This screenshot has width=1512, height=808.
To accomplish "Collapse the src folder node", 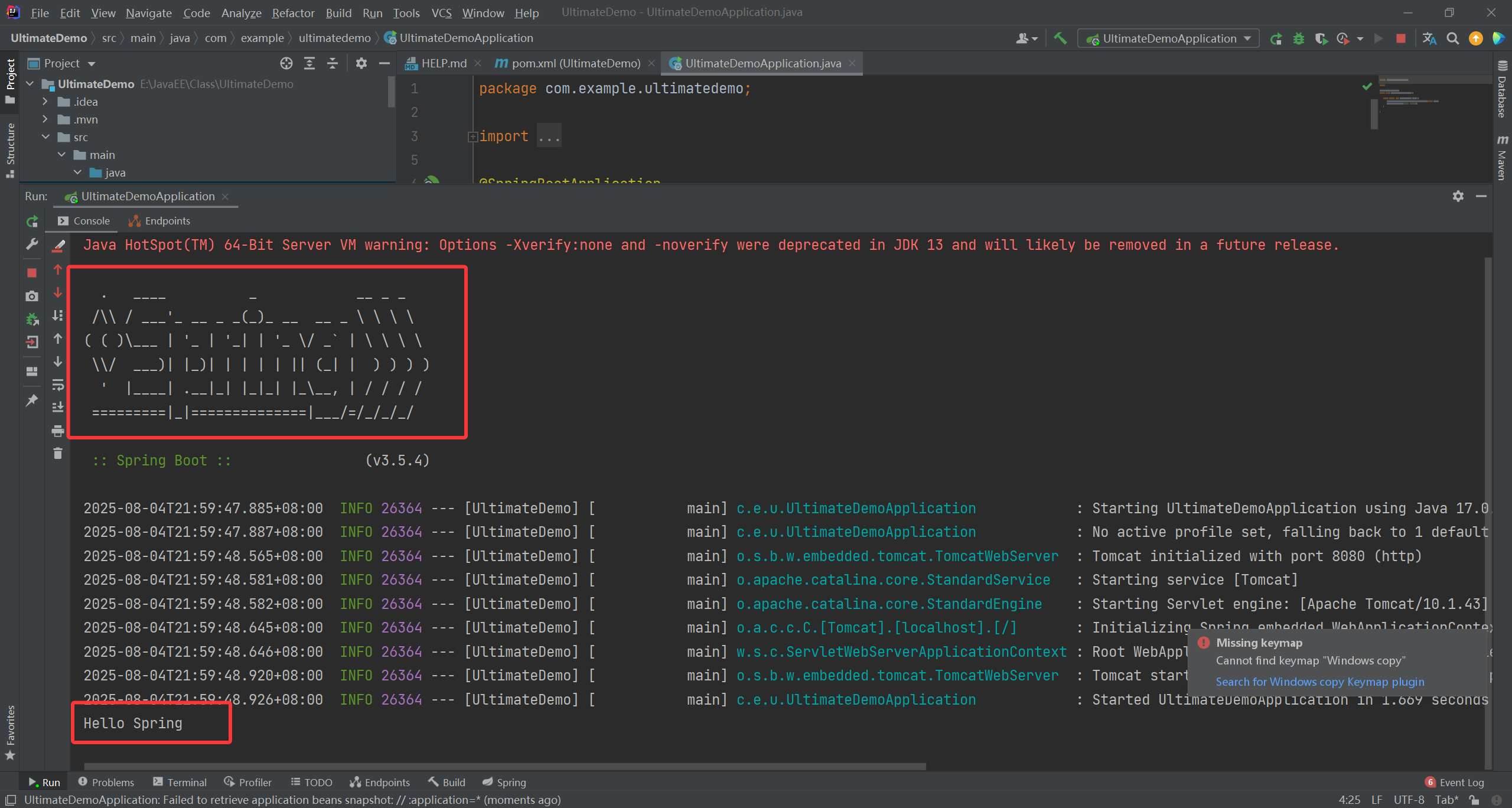I will point(45,137).
